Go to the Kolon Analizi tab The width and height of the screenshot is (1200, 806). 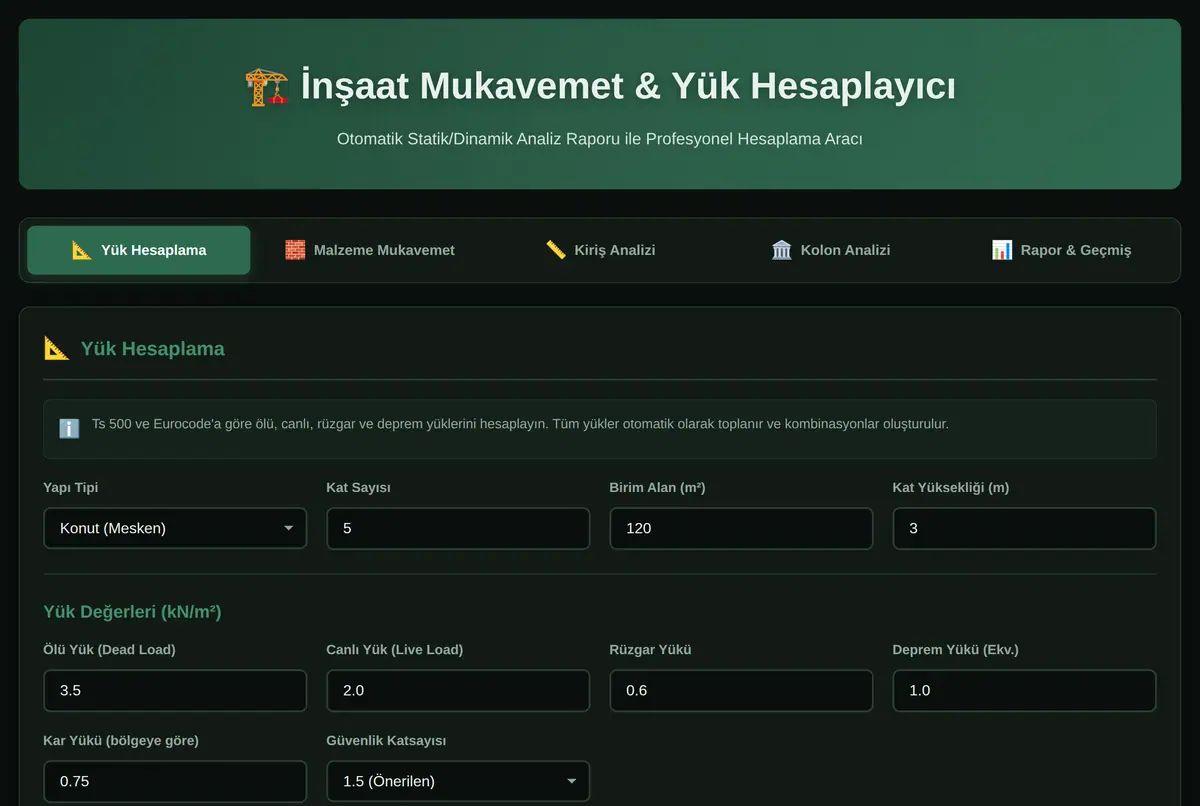point(831,250)
